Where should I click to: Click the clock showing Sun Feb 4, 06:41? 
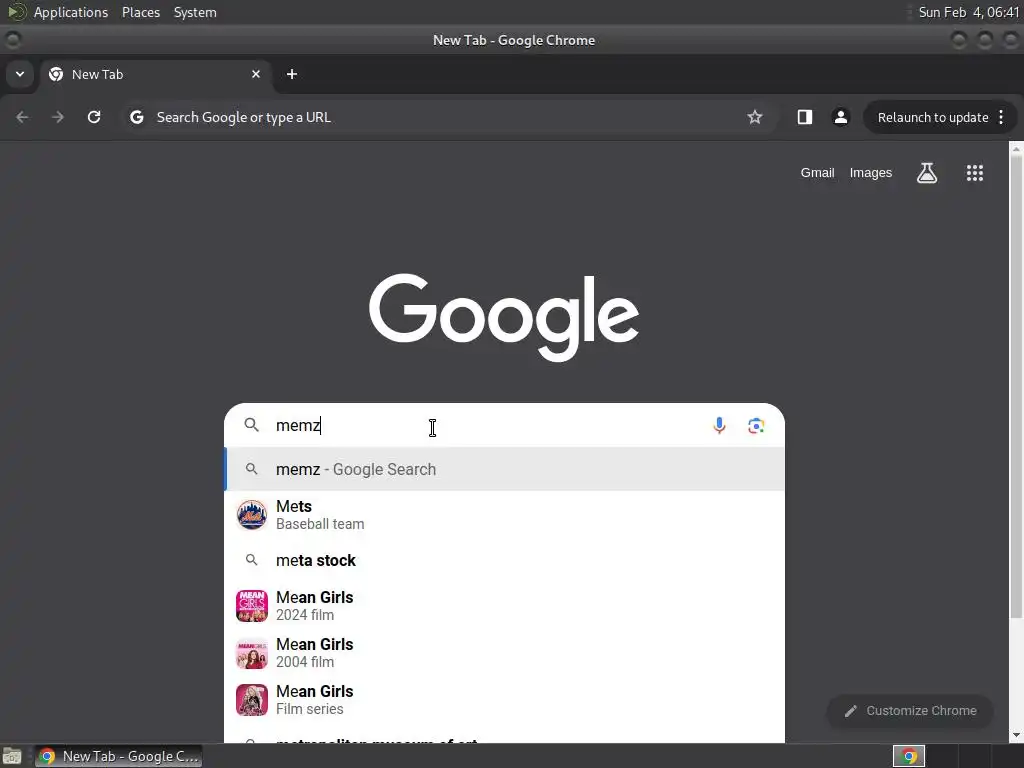tap(968, 12)
